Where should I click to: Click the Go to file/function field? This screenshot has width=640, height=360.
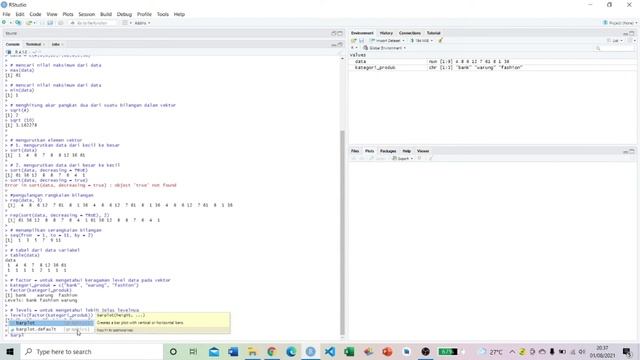pos(92,23)
